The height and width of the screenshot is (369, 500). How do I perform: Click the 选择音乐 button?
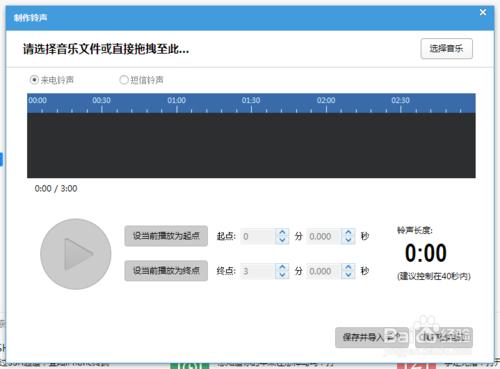click(446, 49)
